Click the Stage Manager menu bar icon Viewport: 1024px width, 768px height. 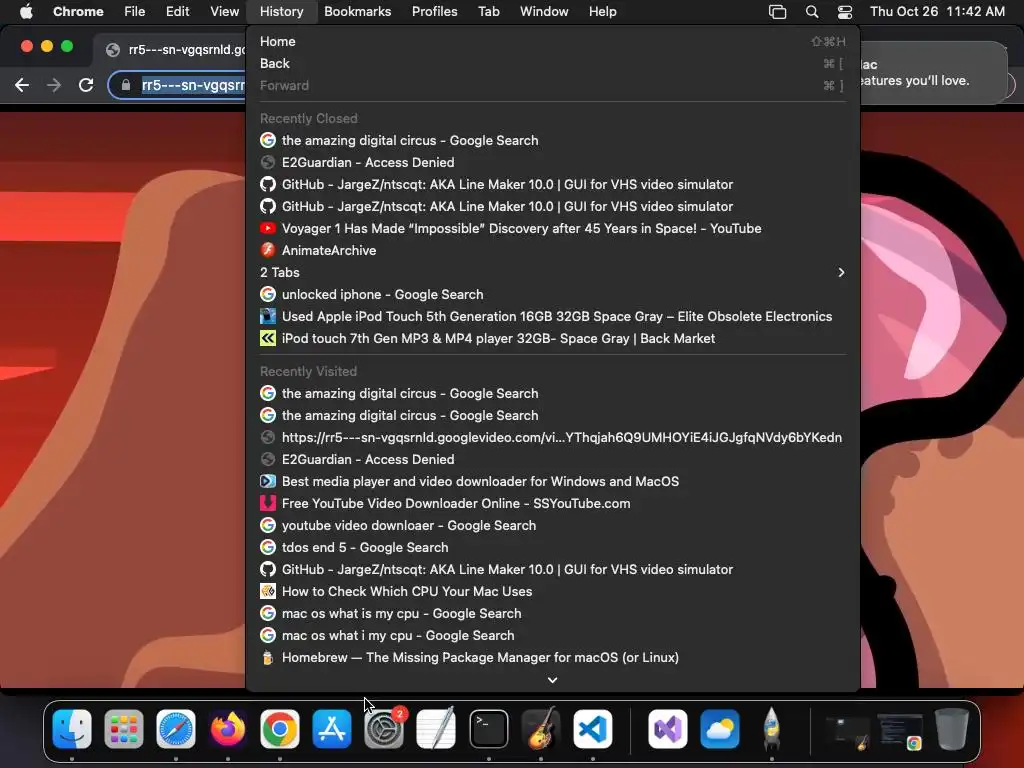point(777,11)
